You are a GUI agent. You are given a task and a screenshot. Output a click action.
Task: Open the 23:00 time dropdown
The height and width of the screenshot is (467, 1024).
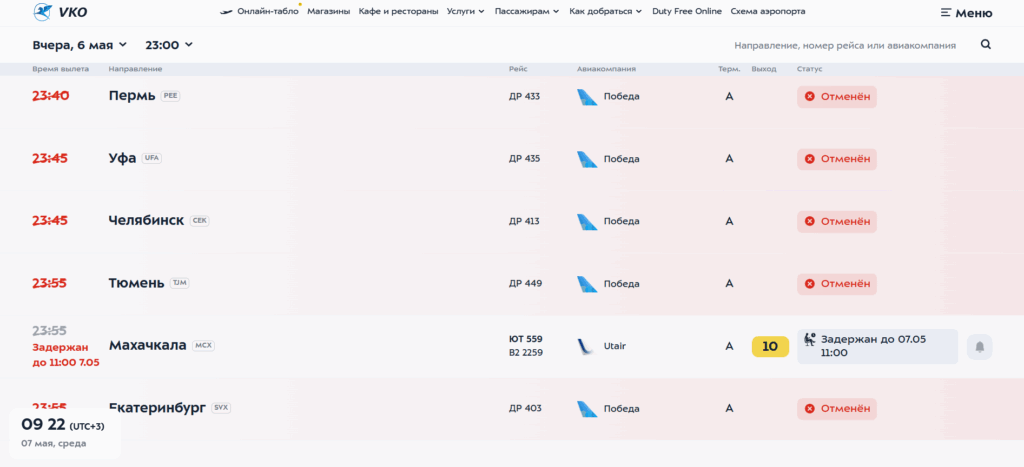pyautogui.click(x=169, y=45)
